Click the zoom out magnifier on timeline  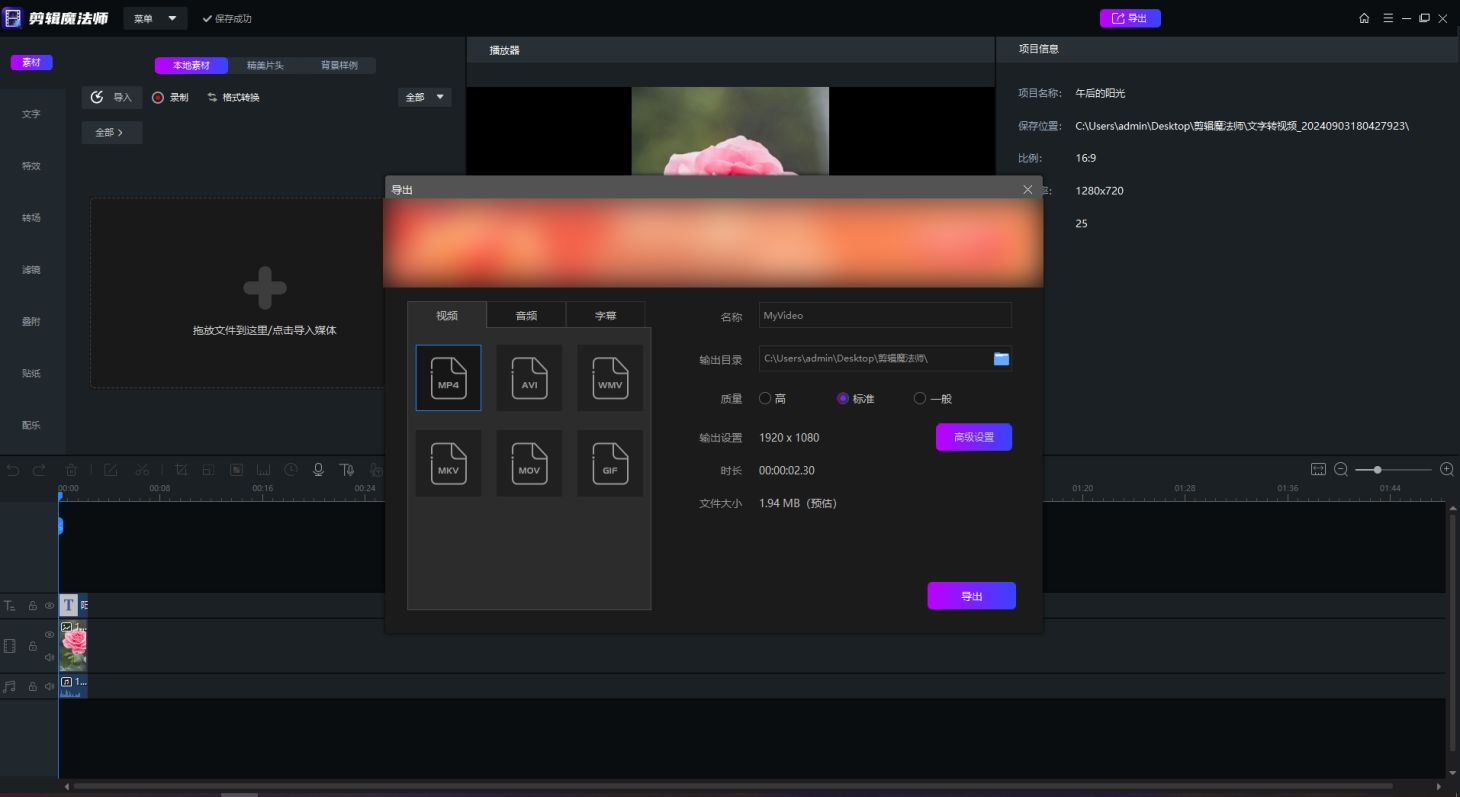(x=1341, y=469)
